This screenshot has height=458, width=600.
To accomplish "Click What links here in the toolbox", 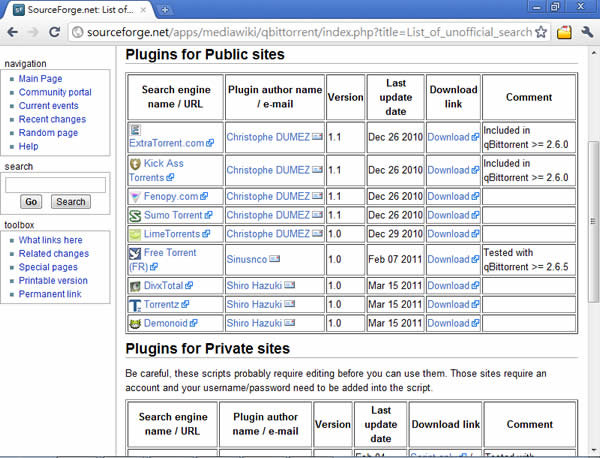I will 51,240.
